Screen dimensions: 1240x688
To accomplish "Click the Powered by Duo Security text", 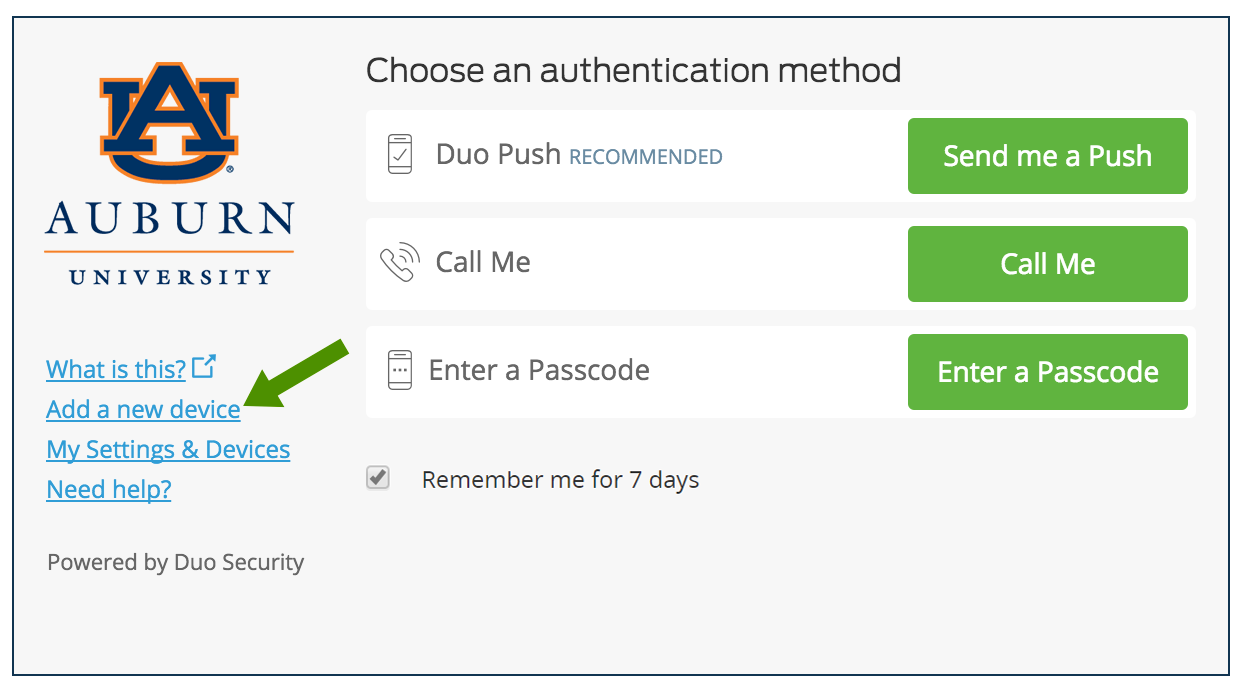I will [175, 563].
